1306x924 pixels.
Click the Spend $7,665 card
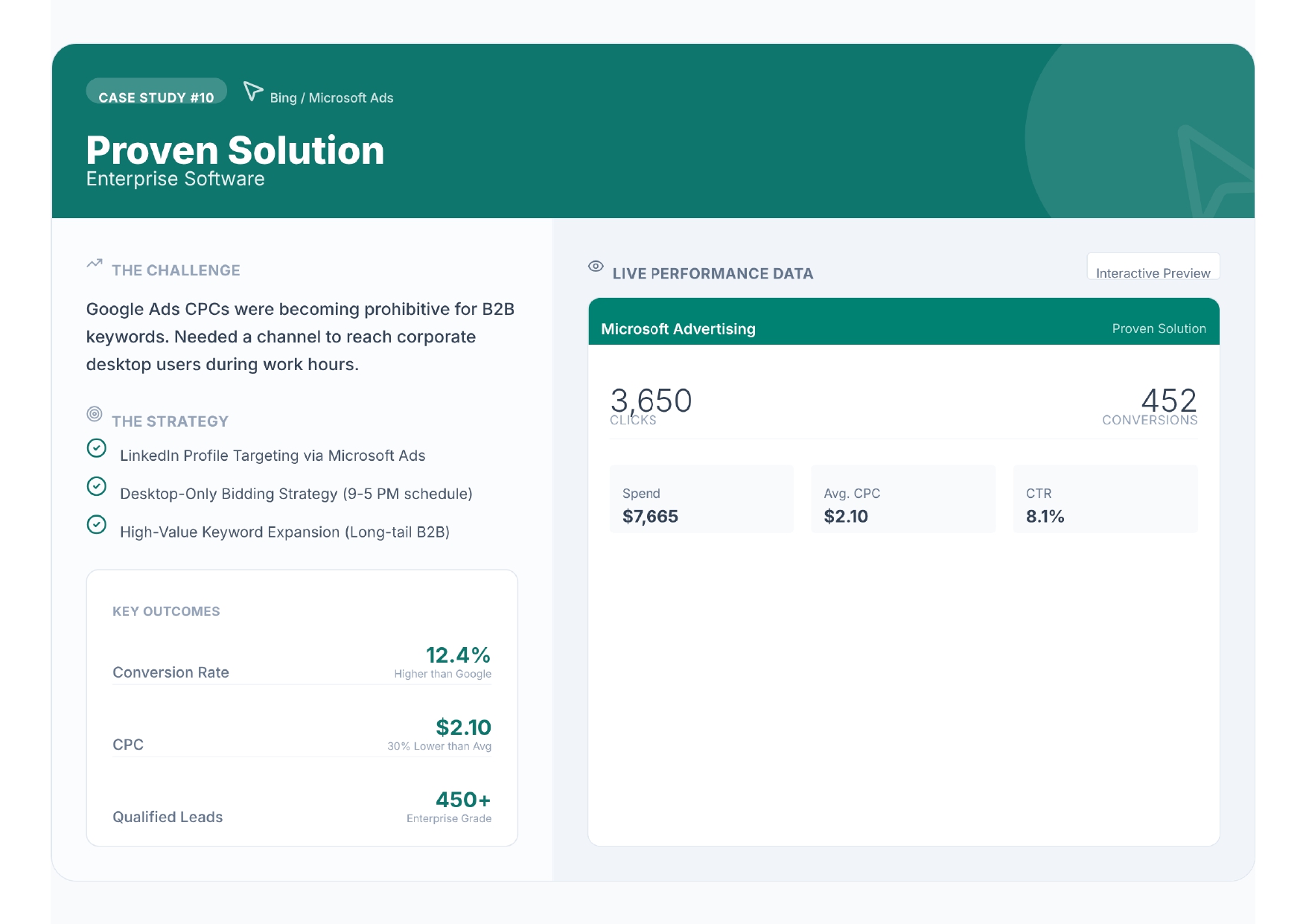coord(701,499)
